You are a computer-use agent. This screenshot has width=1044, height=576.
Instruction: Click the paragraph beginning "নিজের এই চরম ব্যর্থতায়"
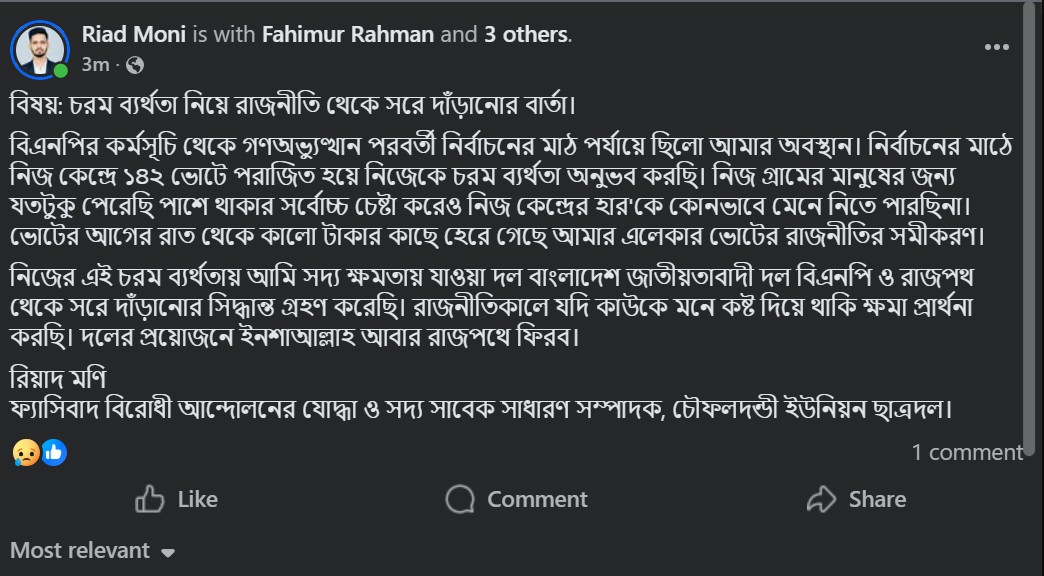click(x=510, y=304)
